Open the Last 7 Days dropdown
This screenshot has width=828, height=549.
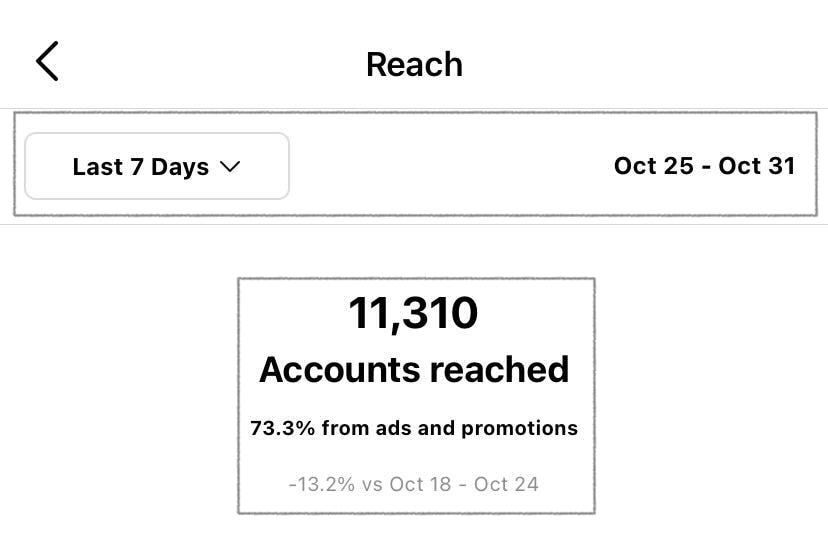(x=157, y=166)
